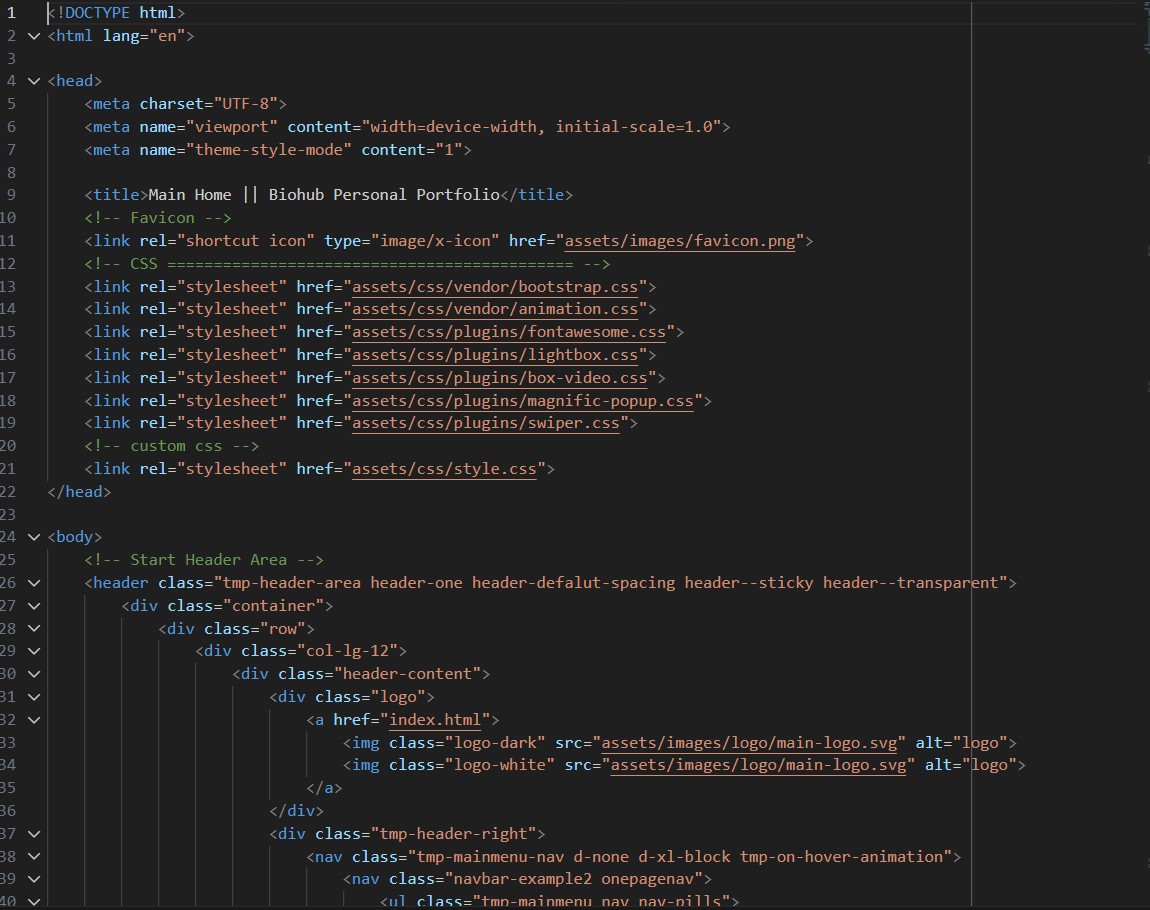1150x910 pixels.
Task: Fold the div container block
Action: pyautogui.click(x=35, y=606)
